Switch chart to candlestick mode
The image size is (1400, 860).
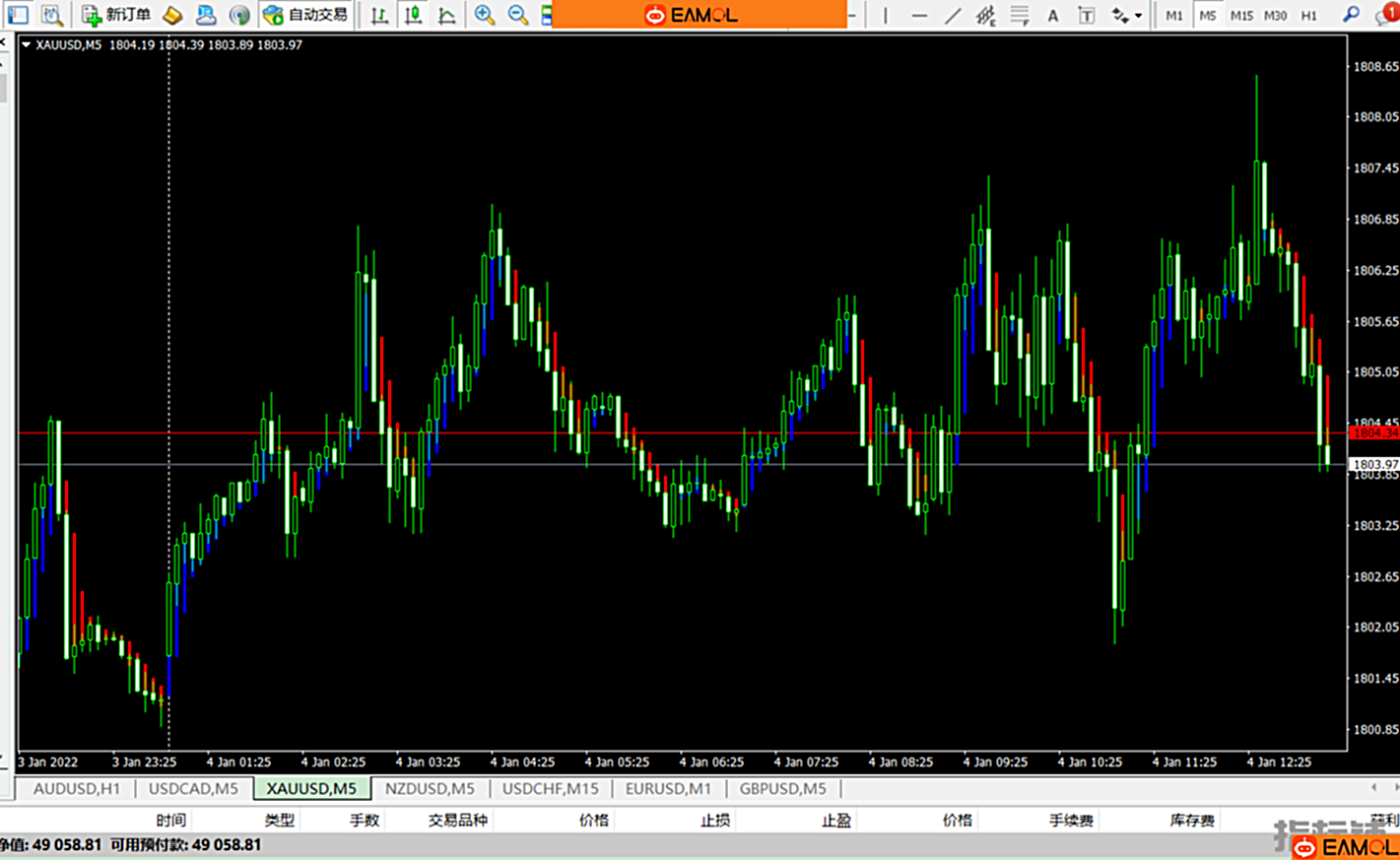[x=413, y=15]
